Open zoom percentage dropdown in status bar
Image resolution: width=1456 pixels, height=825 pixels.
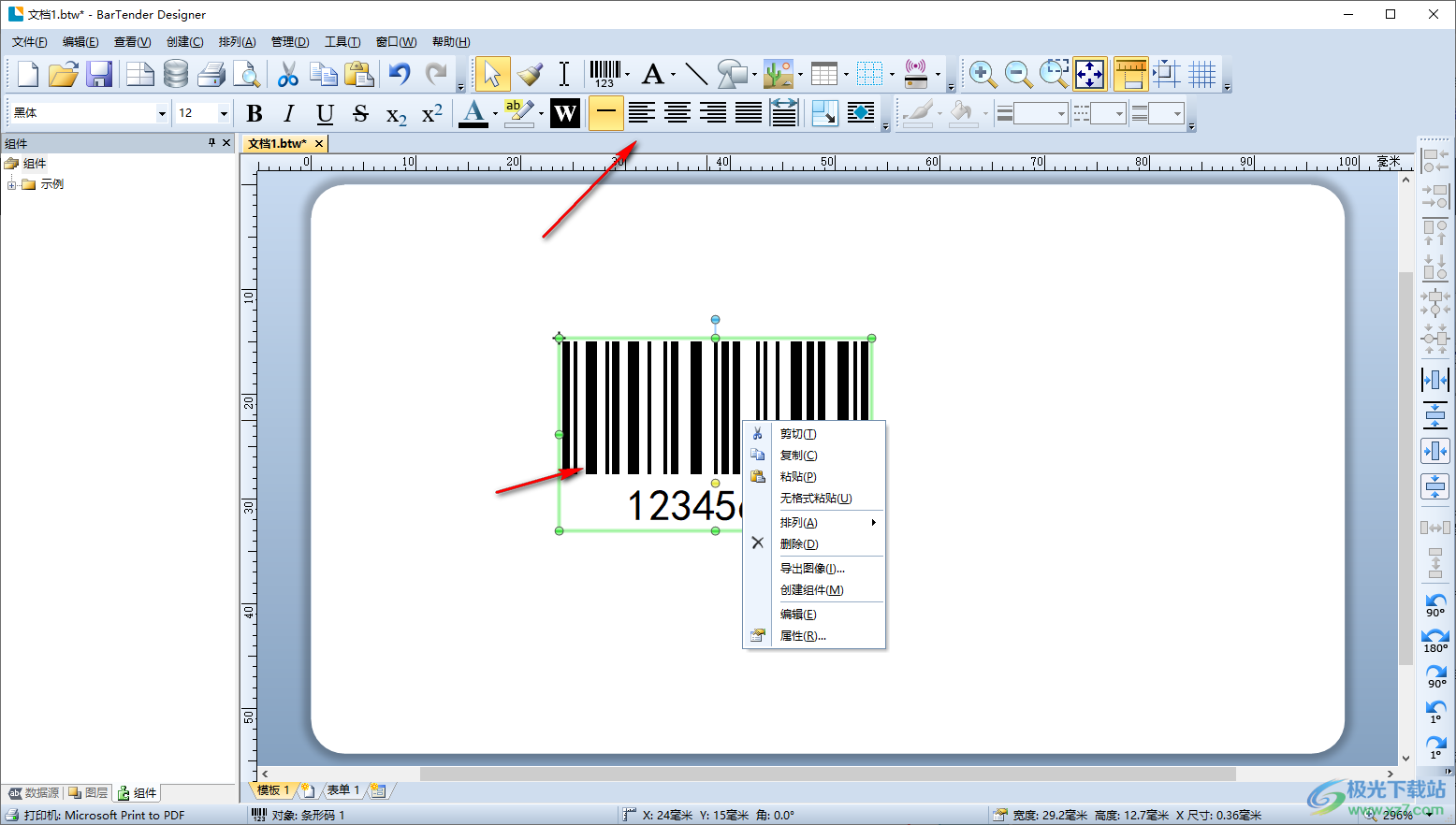click(1430, 815)
